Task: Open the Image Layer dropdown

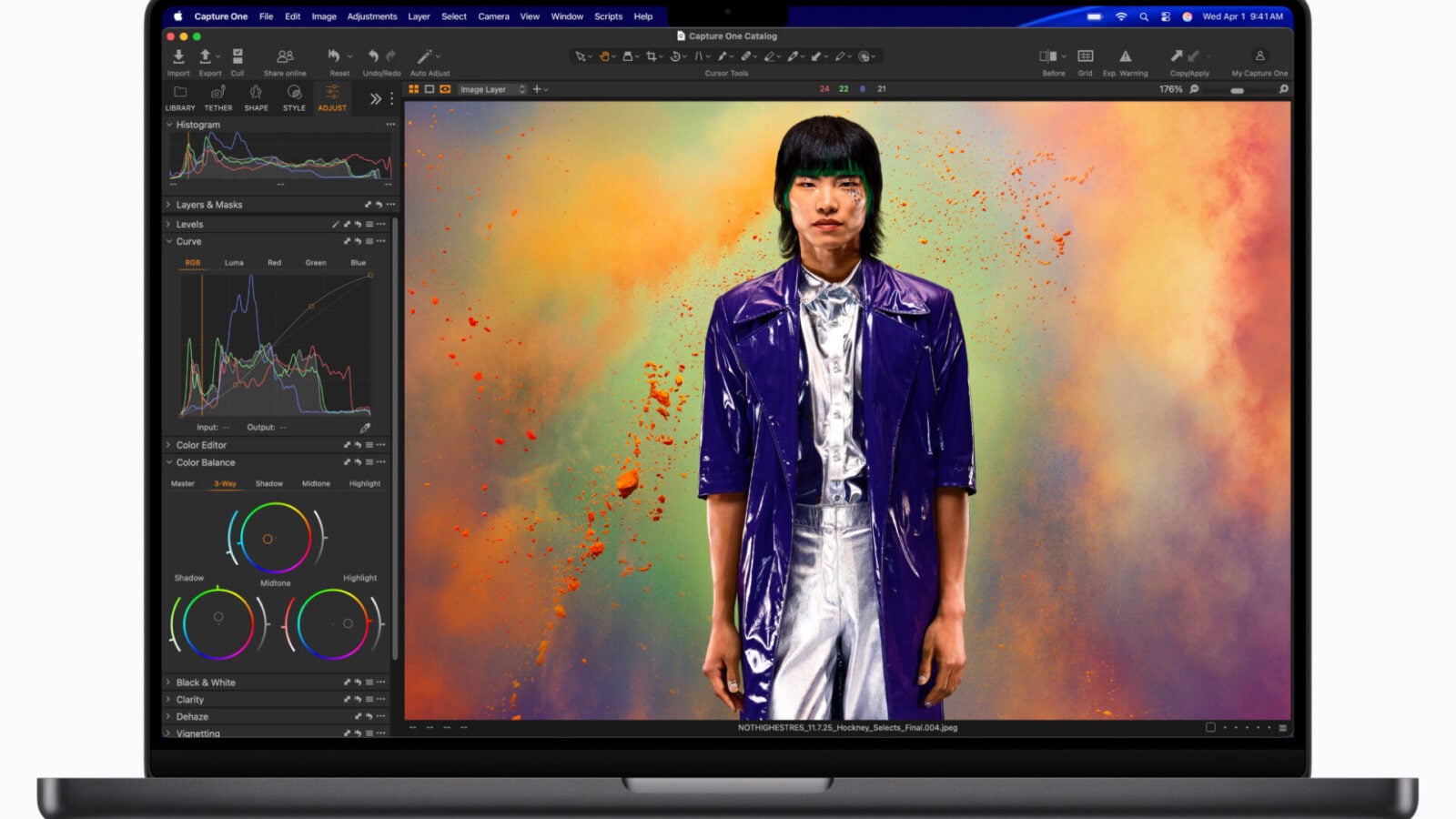Action: 492,89
